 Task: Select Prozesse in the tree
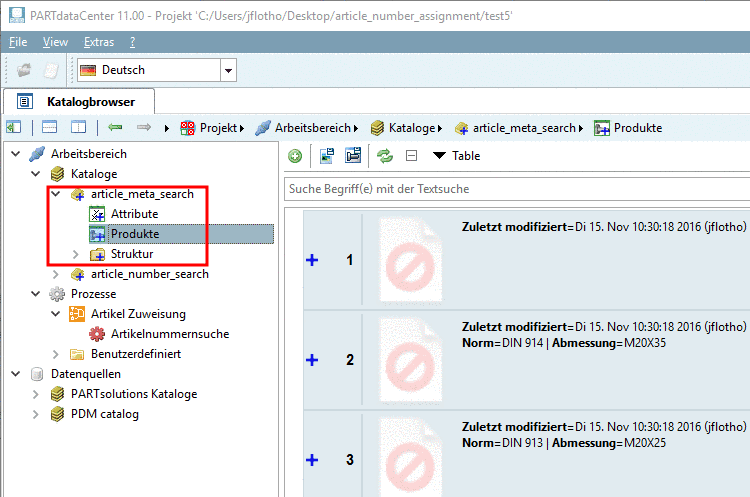pyautogui.click(x=93, y=294)
